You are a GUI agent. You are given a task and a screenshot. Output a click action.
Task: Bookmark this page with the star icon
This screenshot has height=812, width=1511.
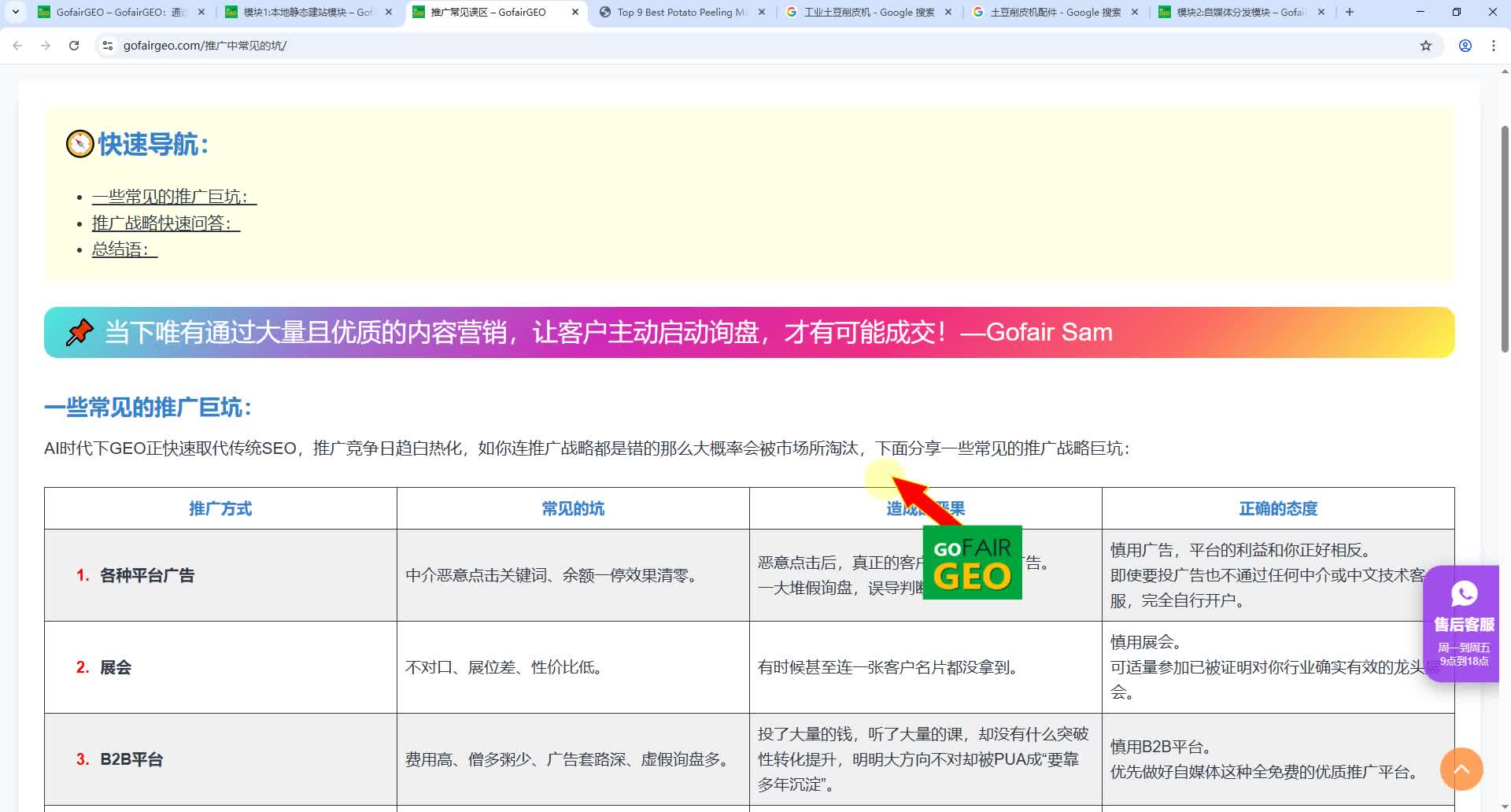point(1425,46)
